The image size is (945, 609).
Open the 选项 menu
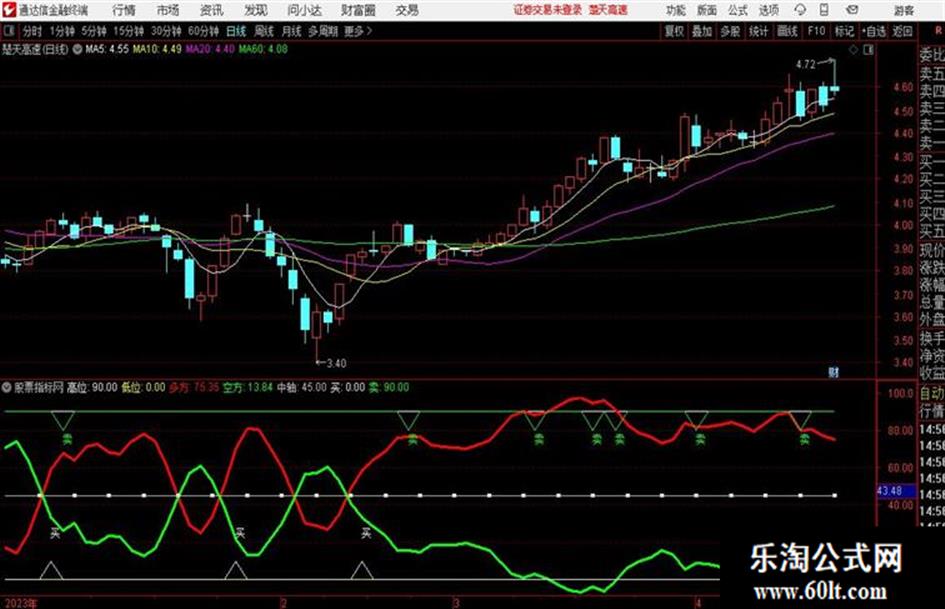coord(768,10)
